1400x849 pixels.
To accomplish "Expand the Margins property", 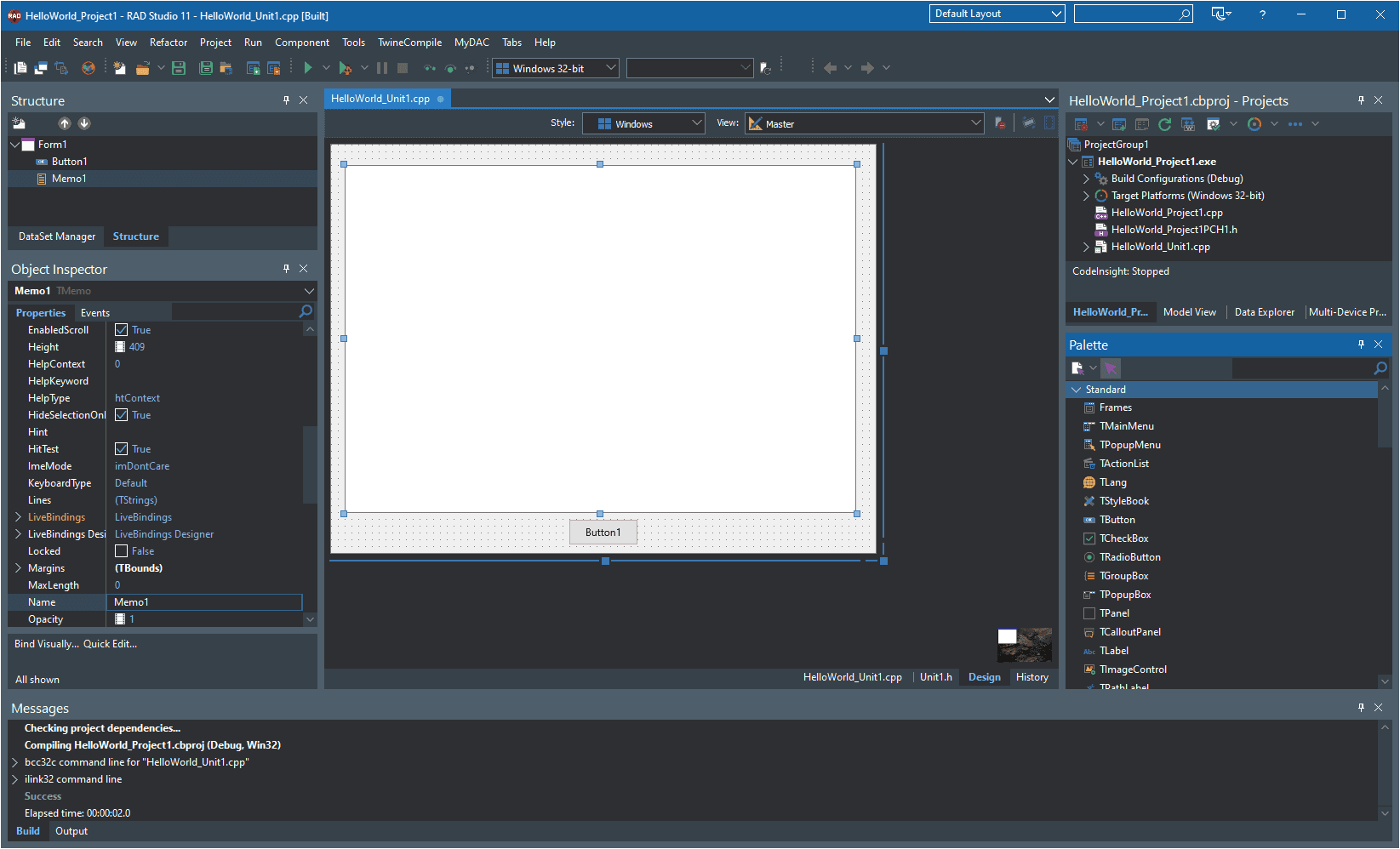I will 18,568.
